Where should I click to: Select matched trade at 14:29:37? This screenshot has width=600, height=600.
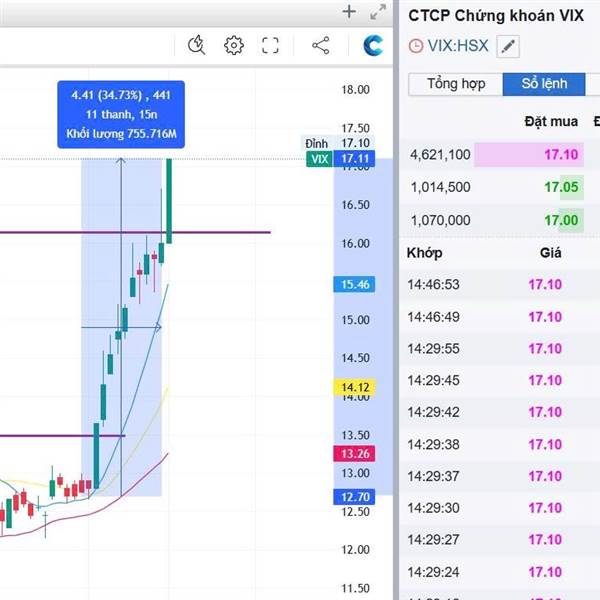click(x=499, y=476)
